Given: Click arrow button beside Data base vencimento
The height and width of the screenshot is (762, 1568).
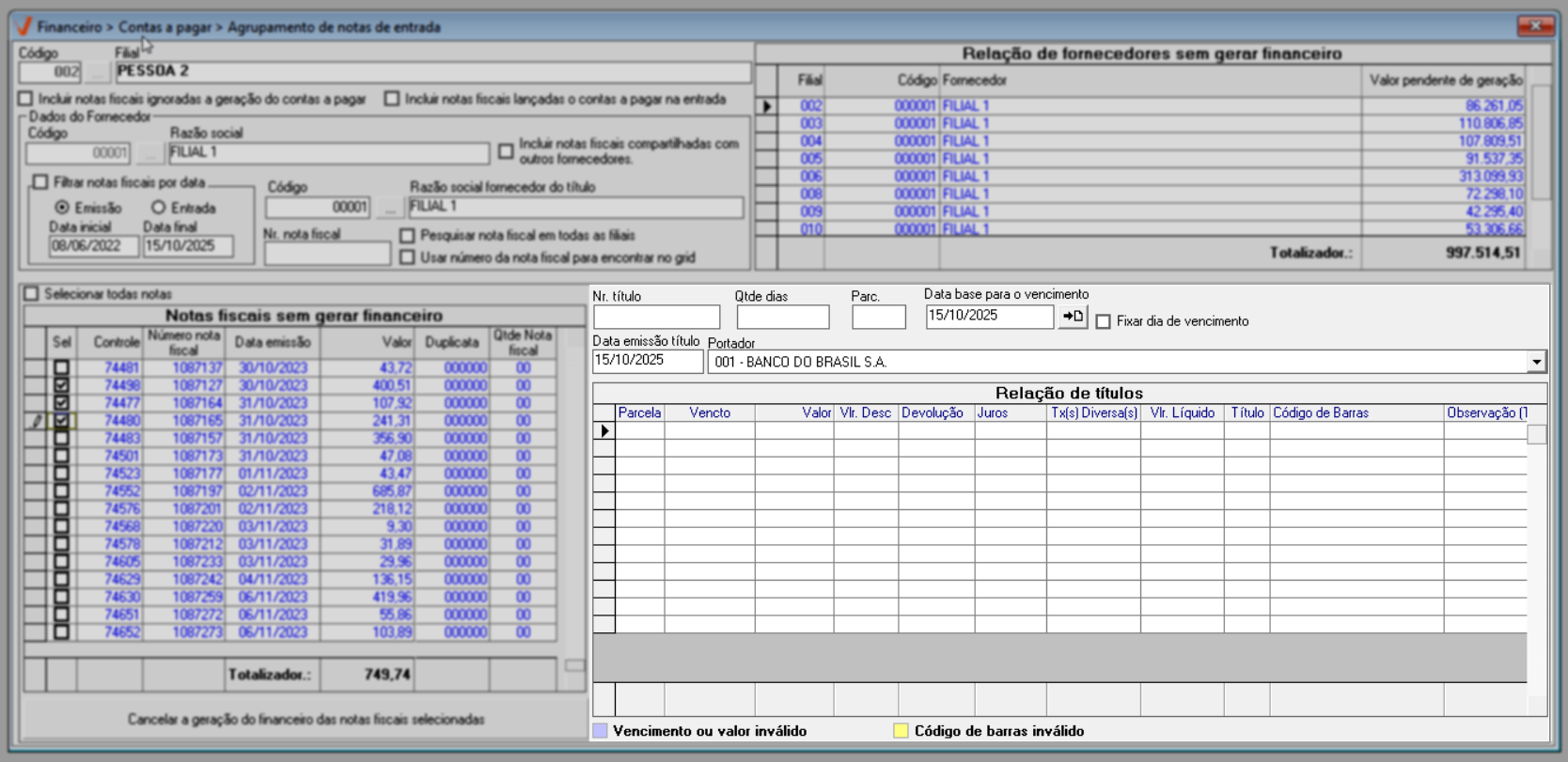Looking at the screenshot, I should tap(1073, 317).
